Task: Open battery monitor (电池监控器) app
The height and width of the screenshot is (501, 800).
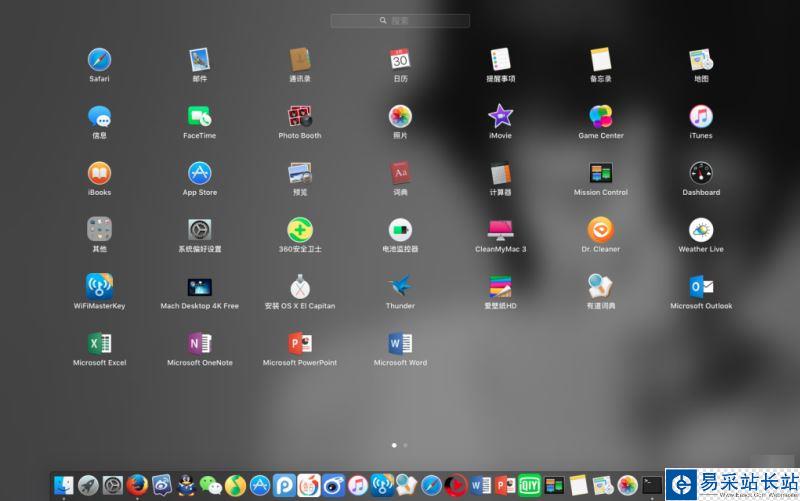Action: [x=400, y=230]
